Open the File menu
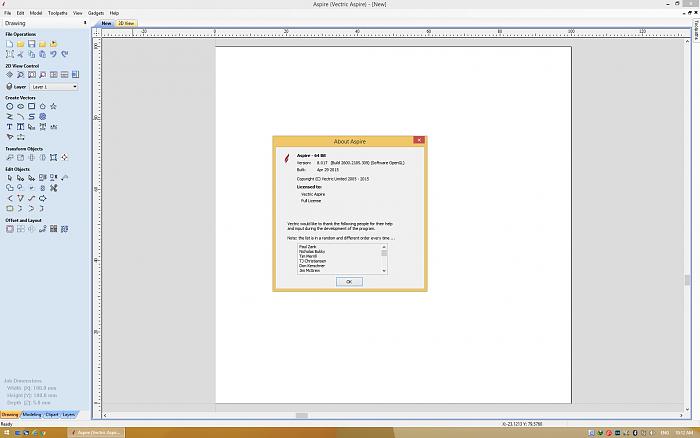 point(8,13)
